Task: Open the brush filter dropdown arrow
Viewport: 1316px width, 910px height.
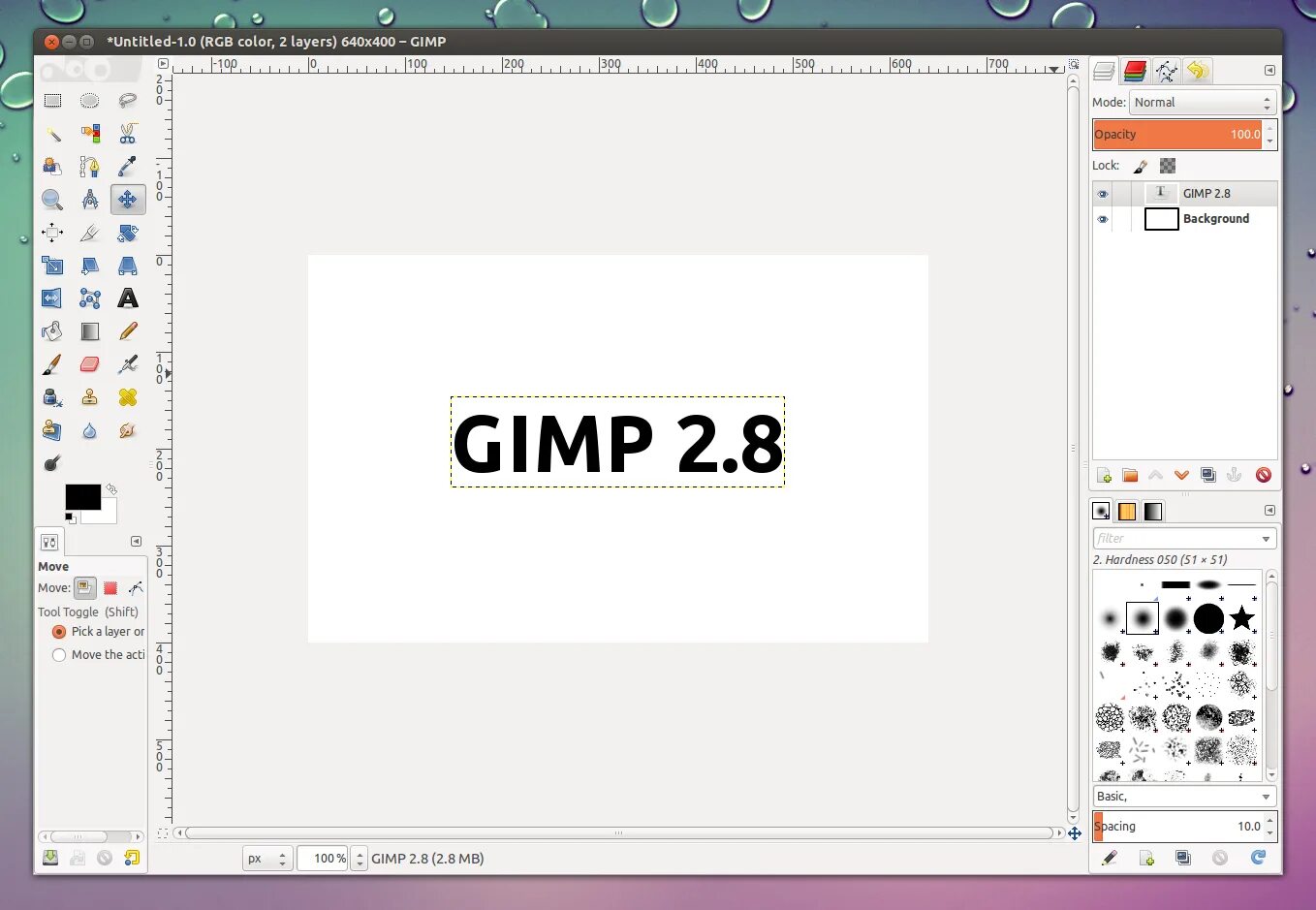Action: click(1266, 539)
